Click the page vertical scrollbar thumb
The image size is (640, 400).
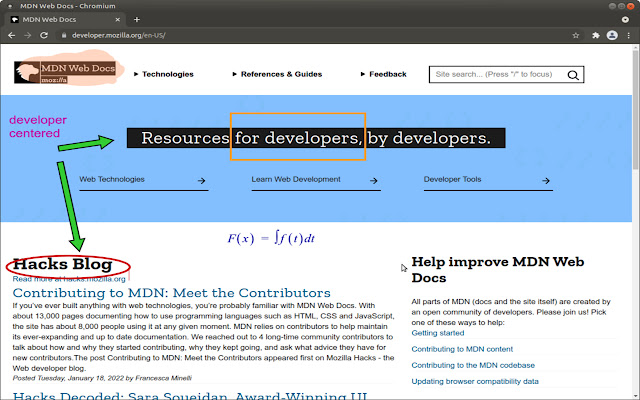pyautogui.click(x=636, y=108)
